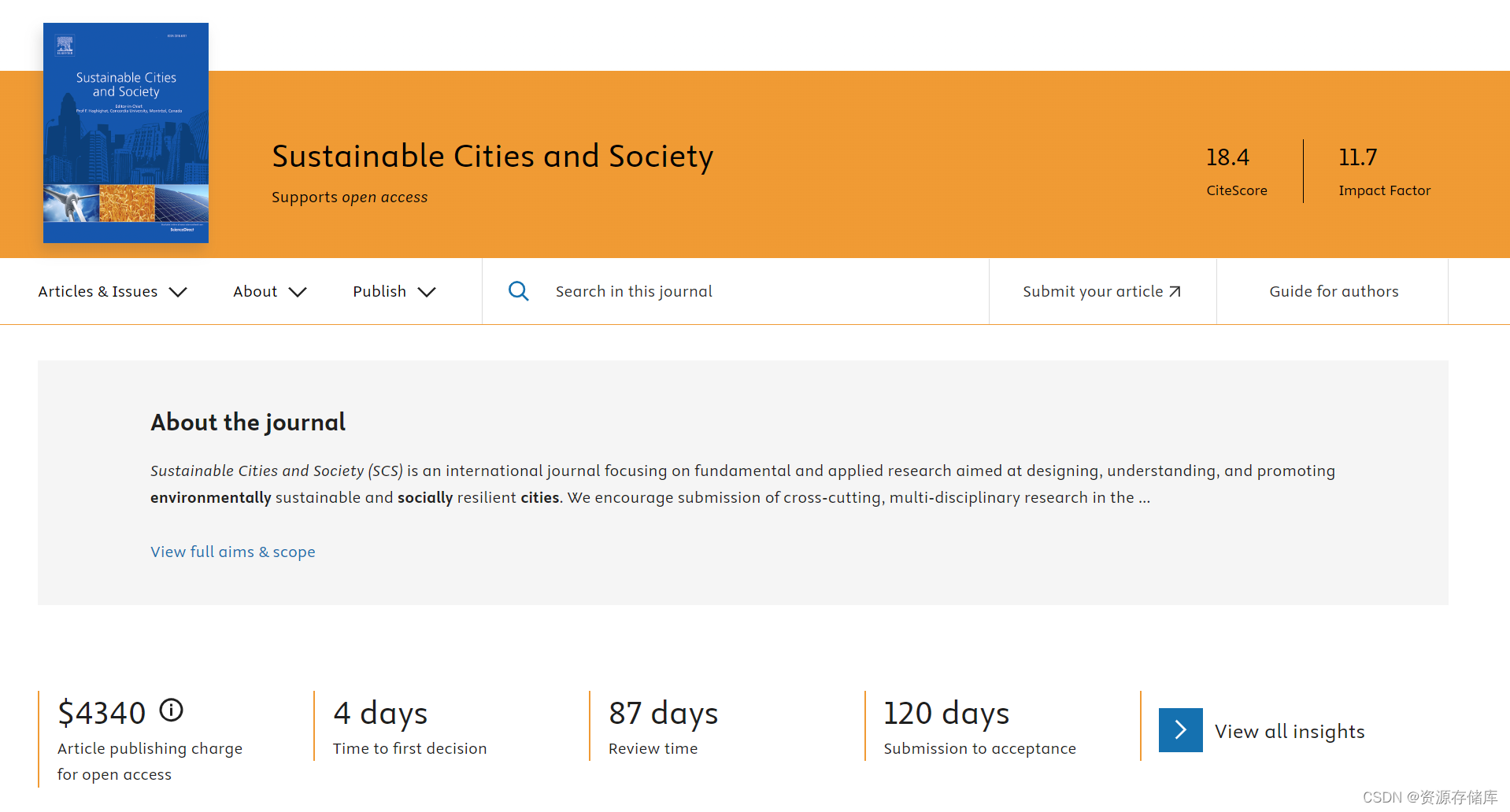This screenshot has width=1510, height=812.
Task: Click the journal cover thumbnail
Action: tap(126, 133)
